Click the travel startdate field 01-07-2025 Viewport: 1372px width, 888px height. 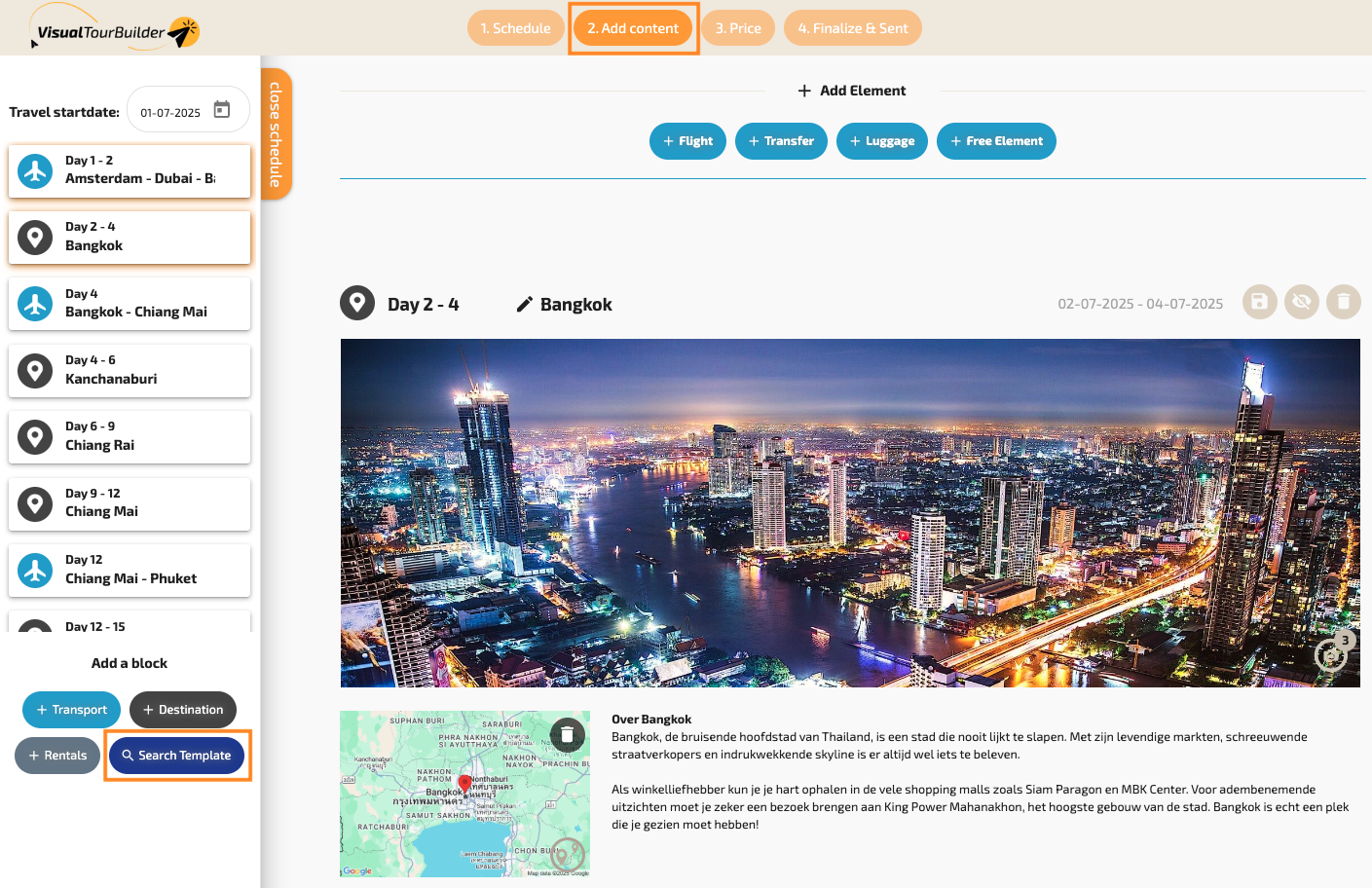point(189,111)
